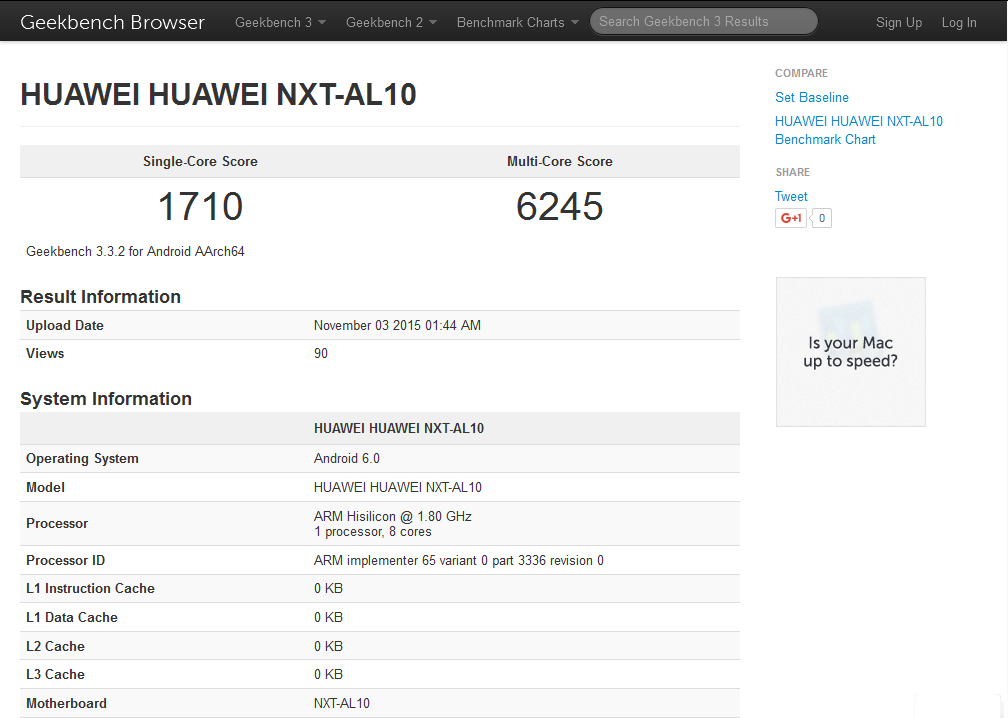The image size is (1008, 718).
Task: Click the Geekbench Browser logo link
Action: pyautogui.click(x=112, y=22)
